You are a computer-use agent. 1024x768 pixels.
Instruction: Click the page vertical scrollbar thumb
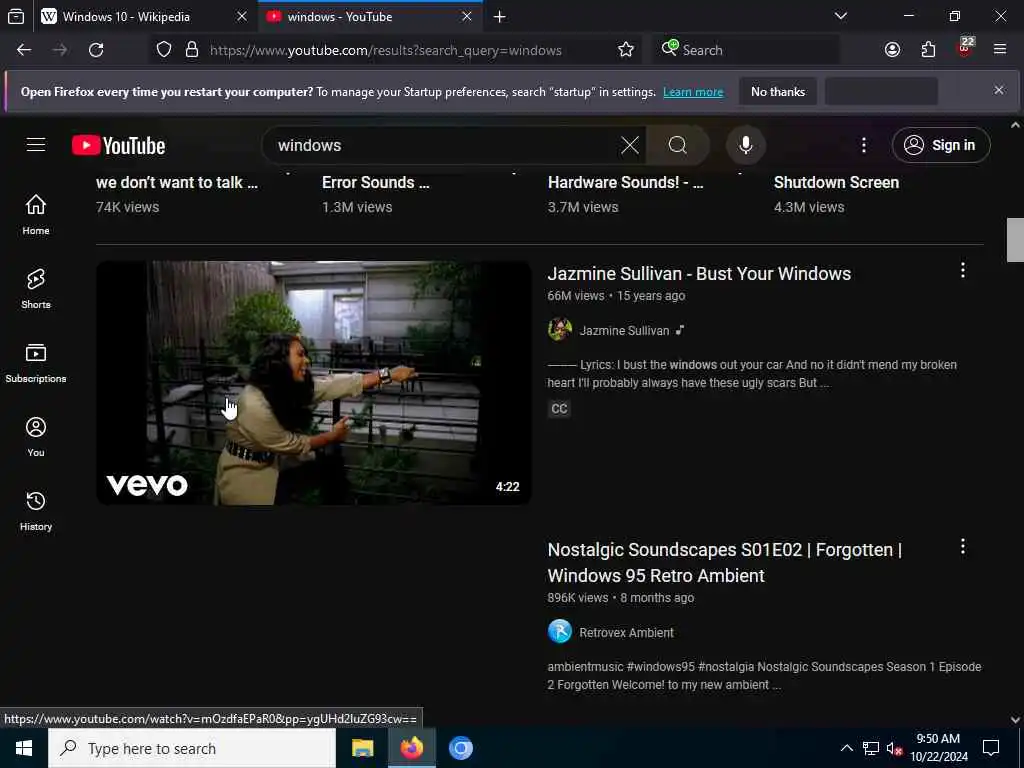[1015, 240]
